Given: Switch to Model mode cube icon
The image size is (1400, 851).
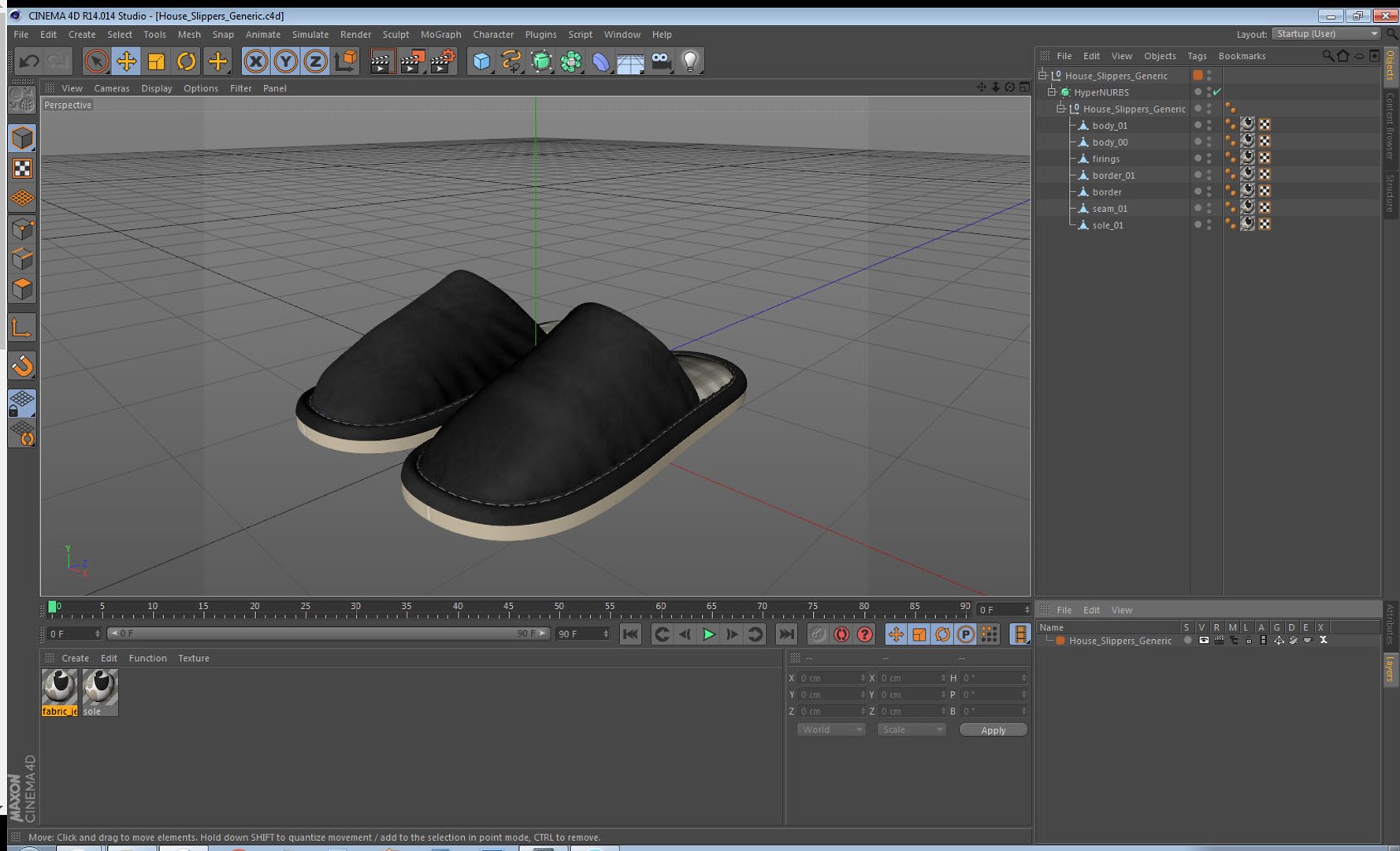Looking at the screenshot, I should (22, 138).
